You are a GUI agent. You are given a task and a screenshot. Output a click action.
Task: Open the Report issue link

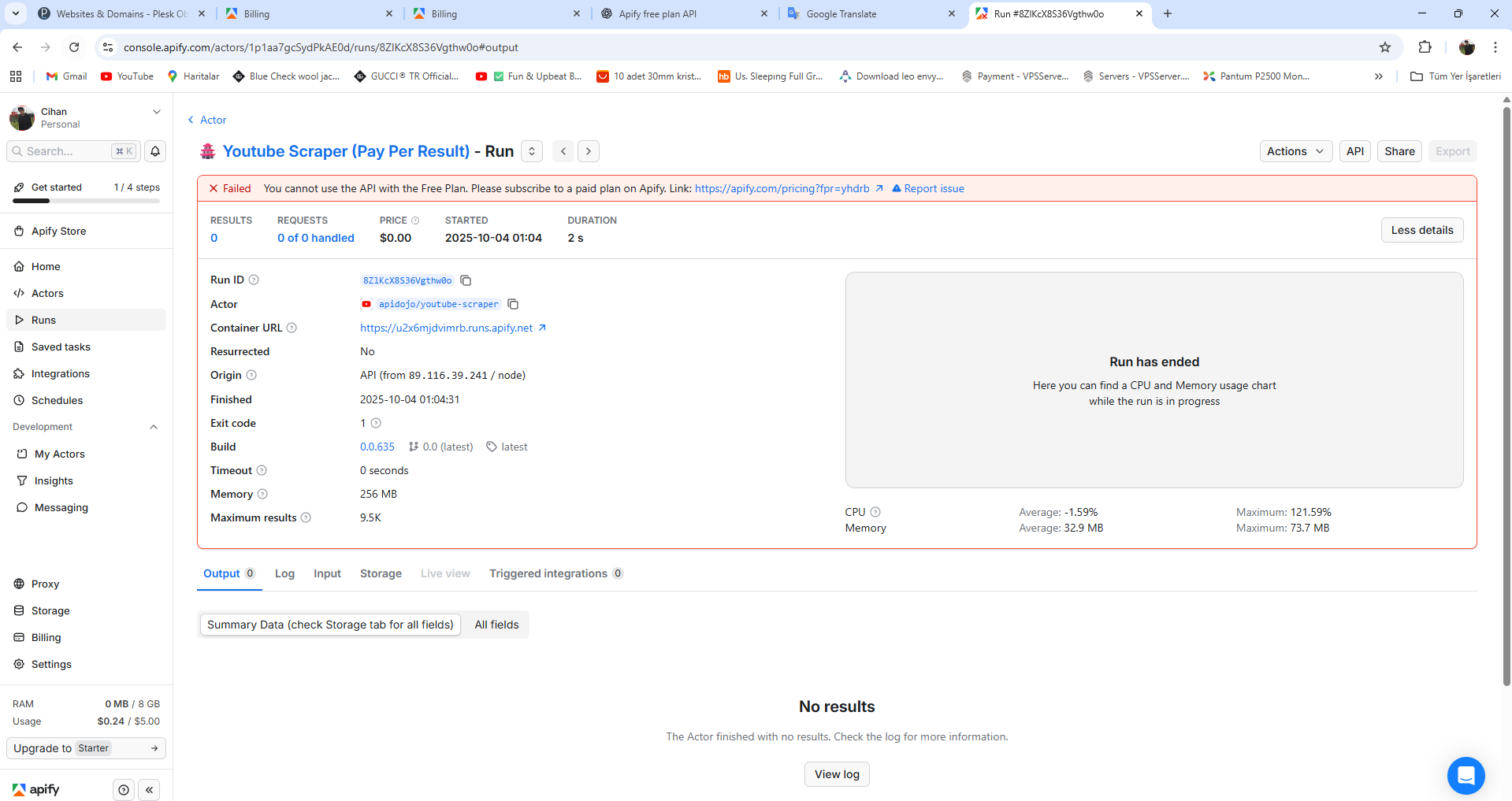point(928,188)
